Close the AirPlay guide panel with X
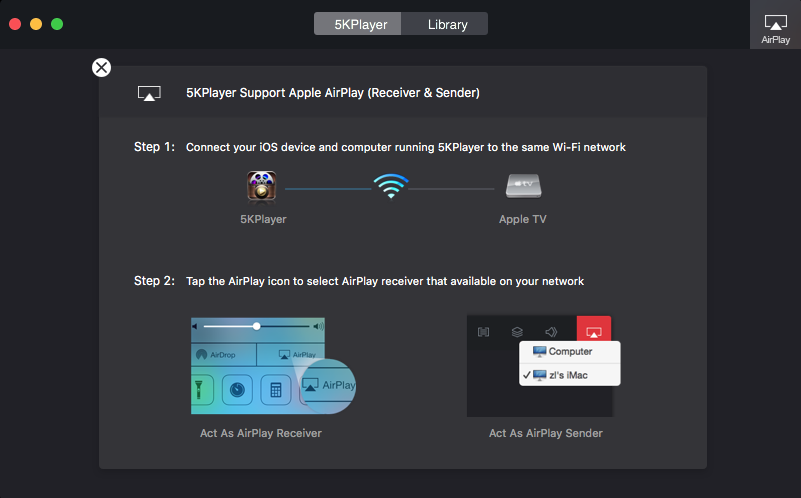Screen dimensions: 801x498 102,67
